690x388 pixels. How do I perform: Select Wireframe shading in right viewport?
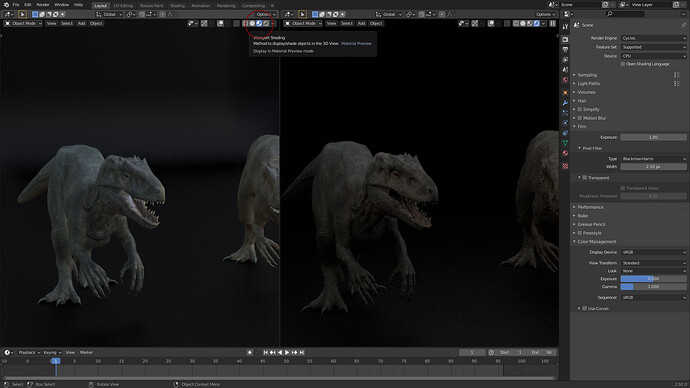(x=516, y=23)
